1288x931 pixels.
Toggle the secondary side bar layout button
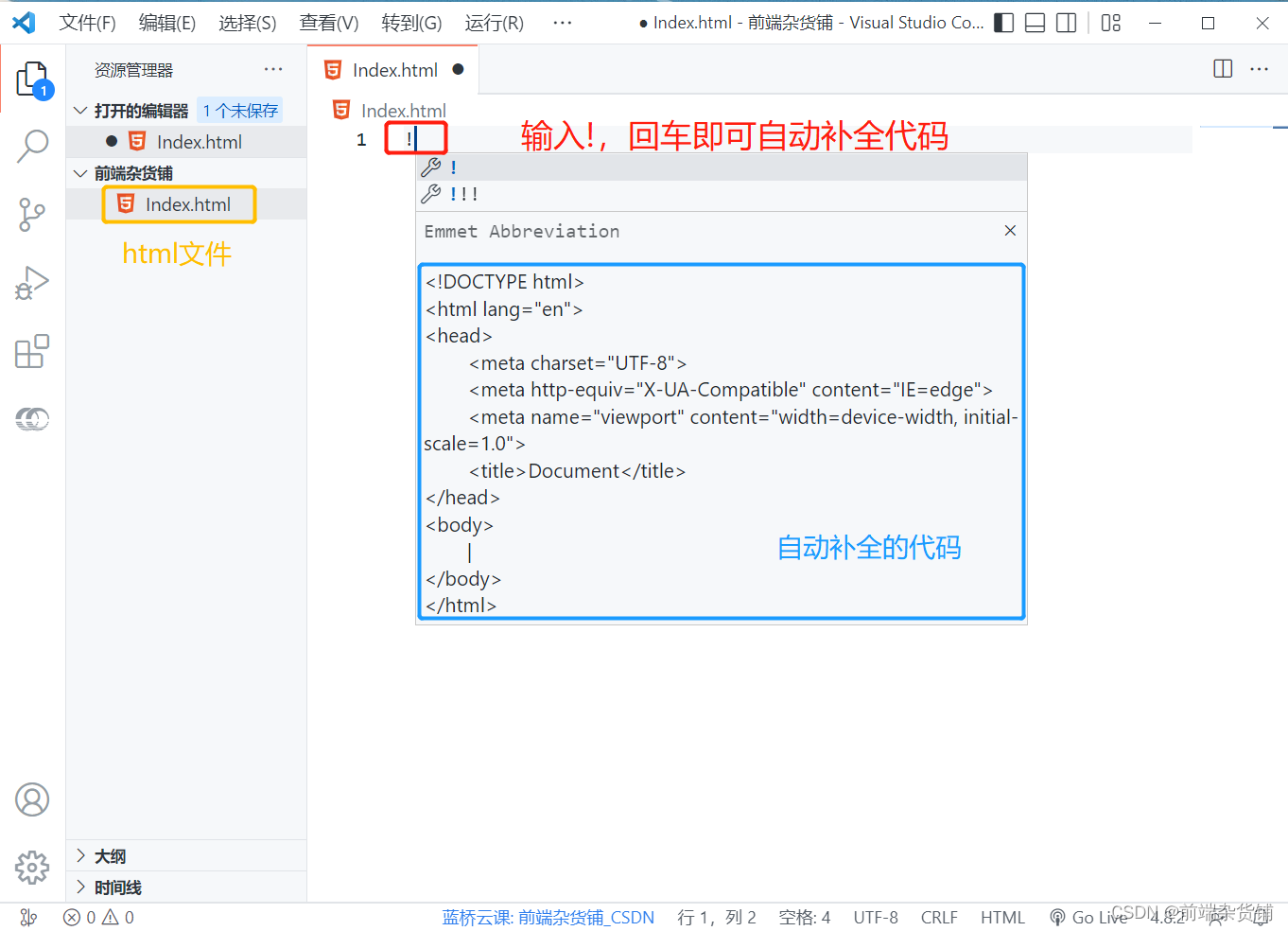pyautogui.click(x=1066, y=23)
